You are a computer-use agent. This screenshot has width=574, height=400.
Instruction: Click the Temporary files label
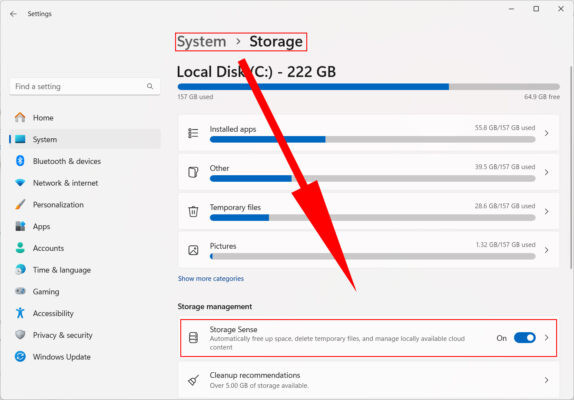pos(235,207)
